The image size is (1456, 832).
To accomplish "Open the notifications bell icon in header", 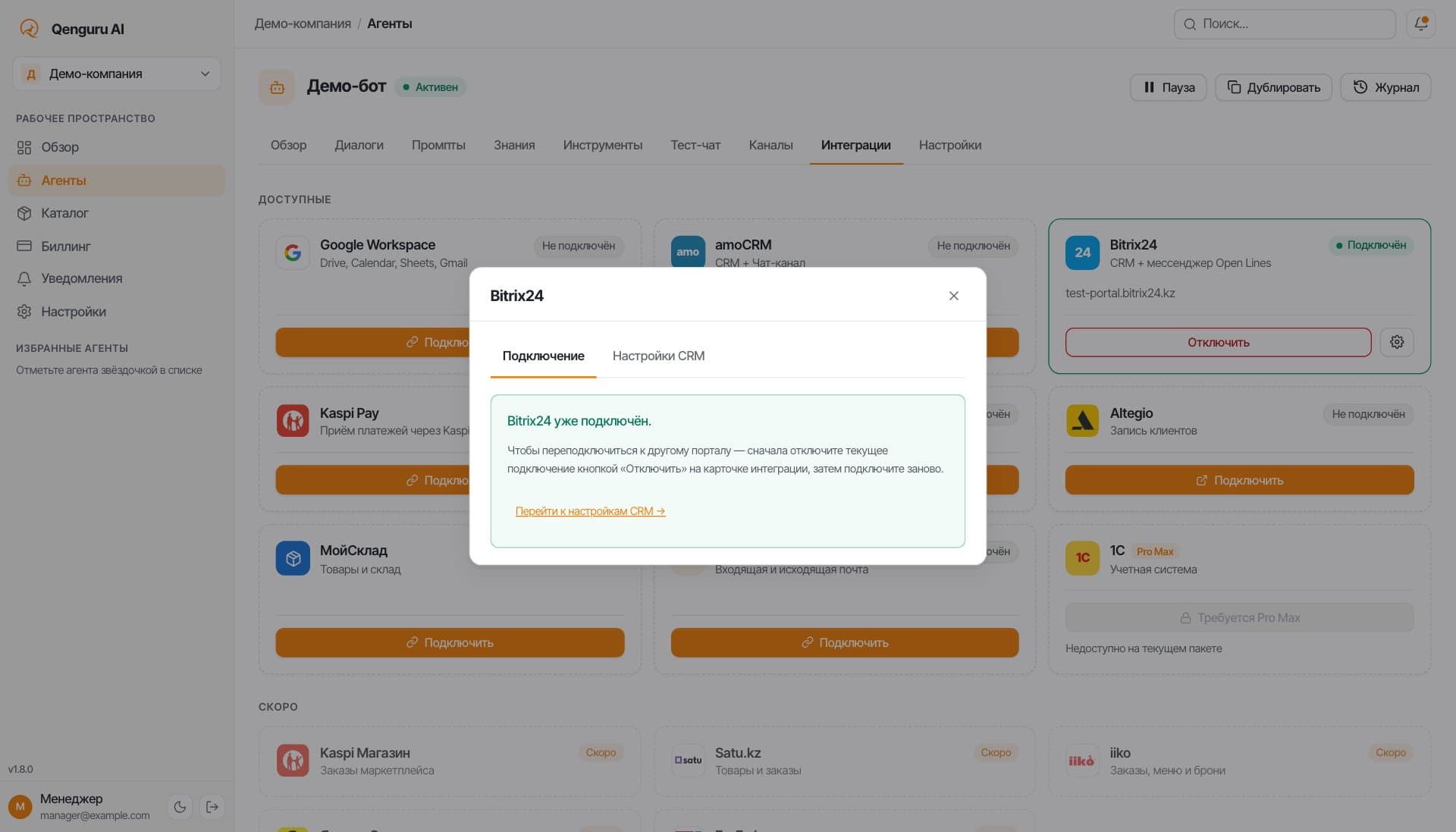I will tap(1420, 24).
